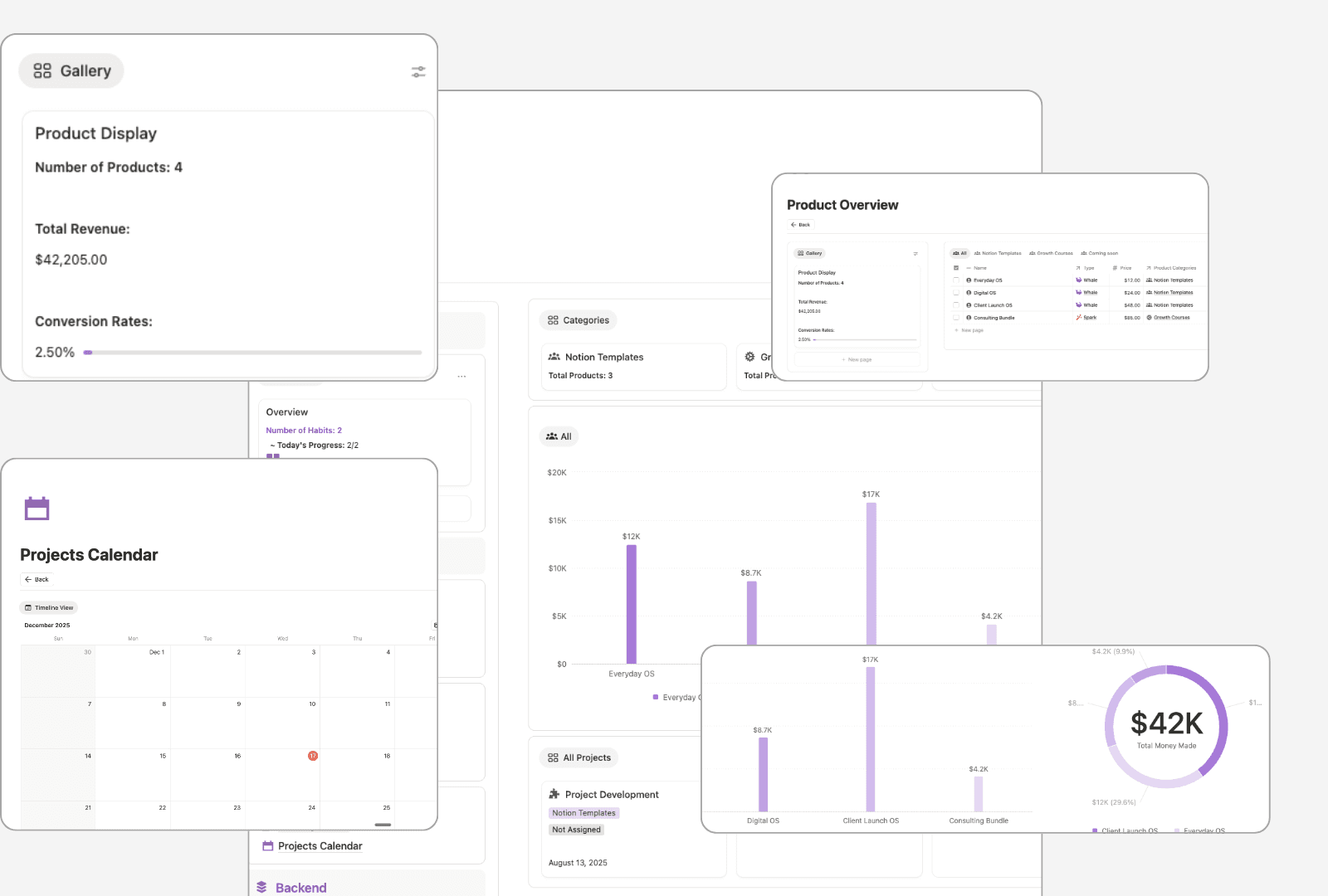Create a New page under the product list
This screenshot has width=1328, height=896.
pos(972,330)
